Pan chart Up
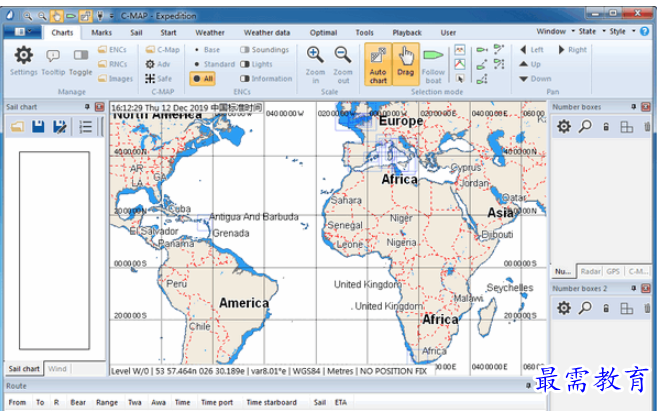Viewport: 657px width, 411px height. coord(530,64)
